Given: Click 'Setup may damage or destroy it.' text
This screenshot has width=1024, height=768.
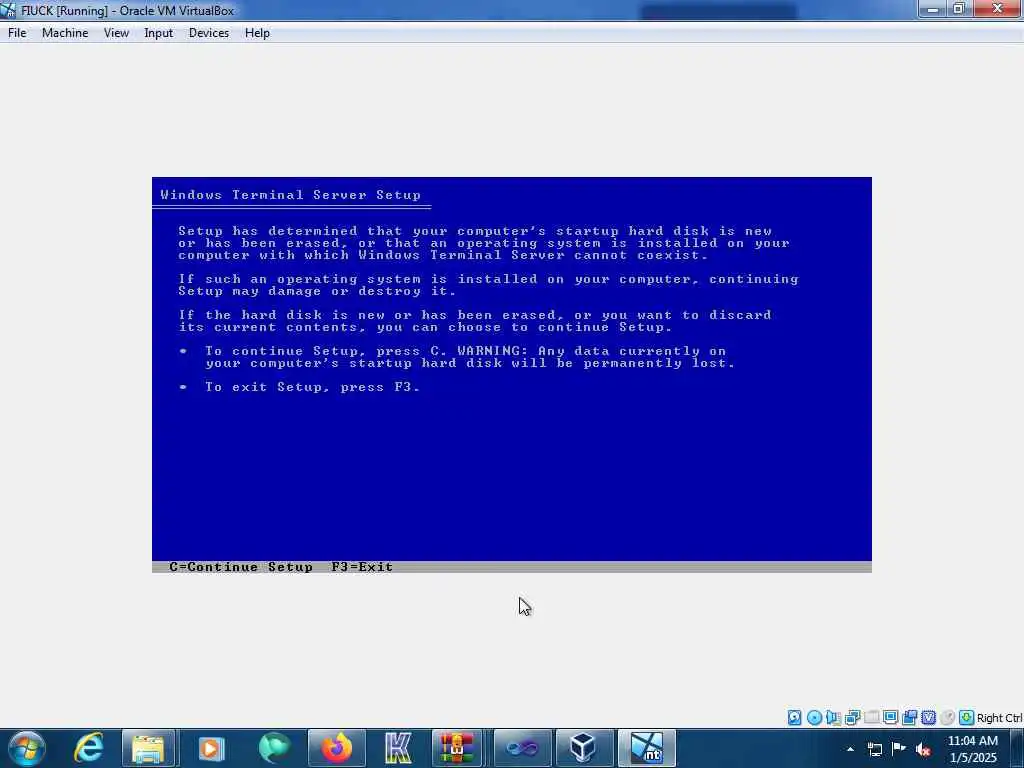Looking at the screenshot, I should pyautogui.click(x=317, y=291).
